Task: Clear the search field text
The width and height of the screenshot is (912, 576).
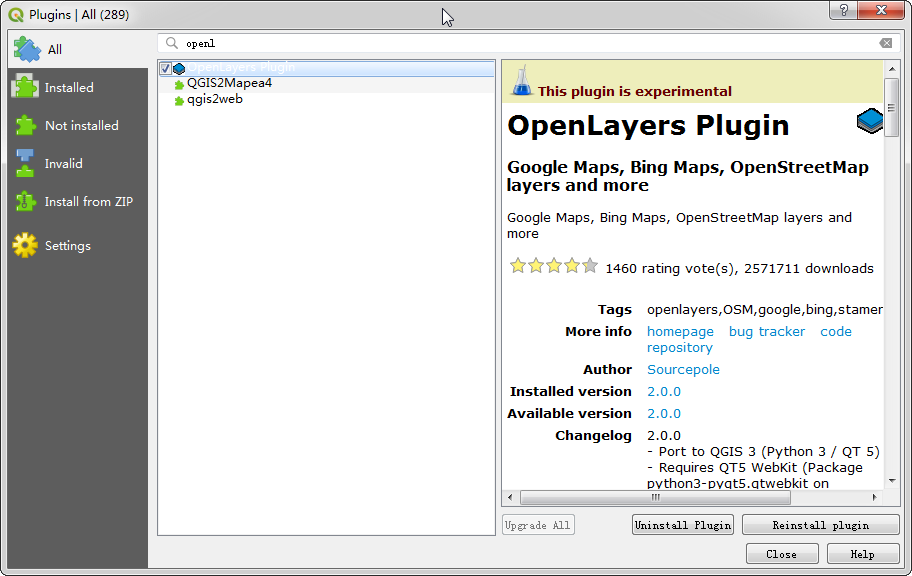Action: pos(886,43)
